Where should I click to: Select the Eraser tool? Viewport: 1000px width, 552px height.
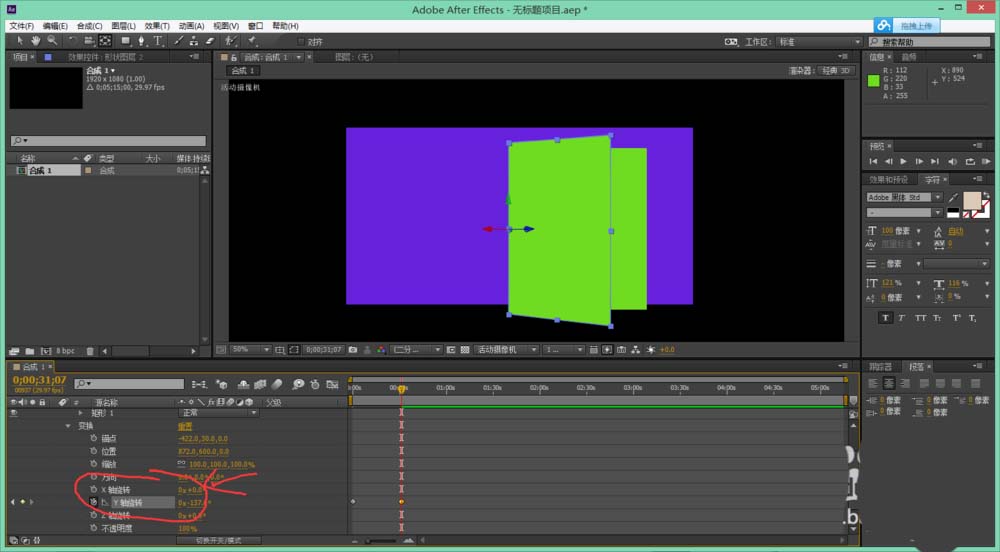pyautogui.click(x=209, y=41)
